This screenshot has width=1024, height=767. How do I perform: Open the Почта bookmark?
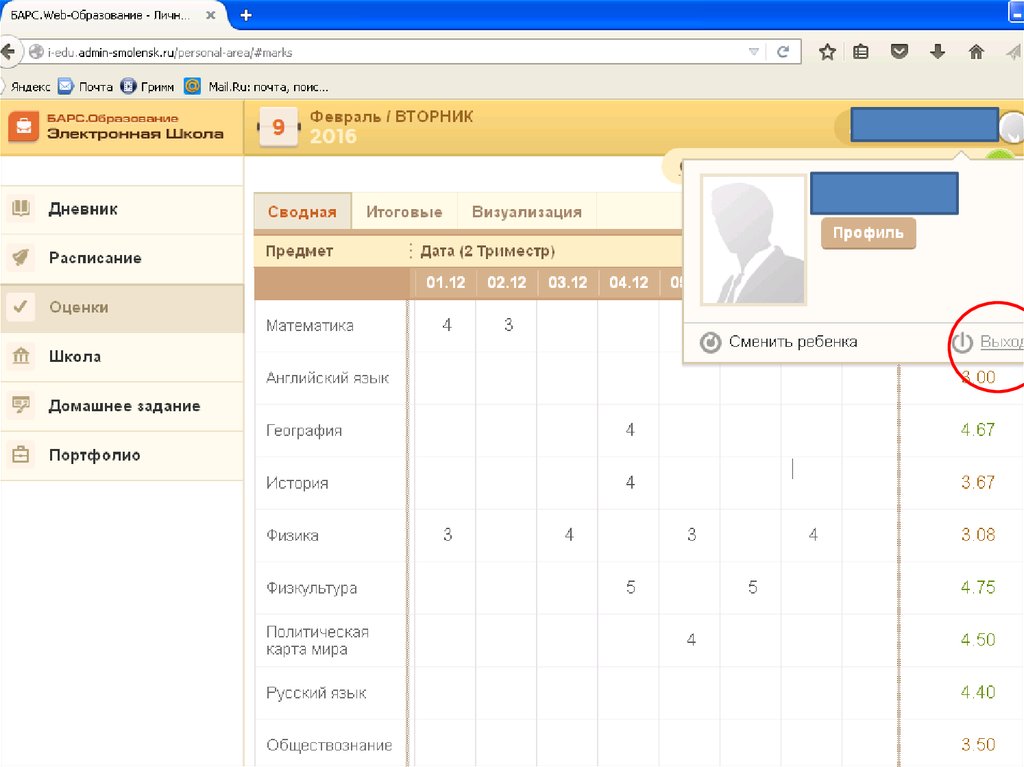[86, 86]
